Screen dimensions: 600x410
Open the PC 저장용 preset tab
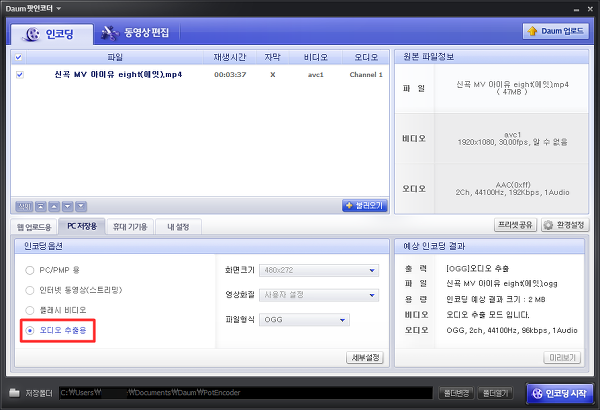click(82, 226)
